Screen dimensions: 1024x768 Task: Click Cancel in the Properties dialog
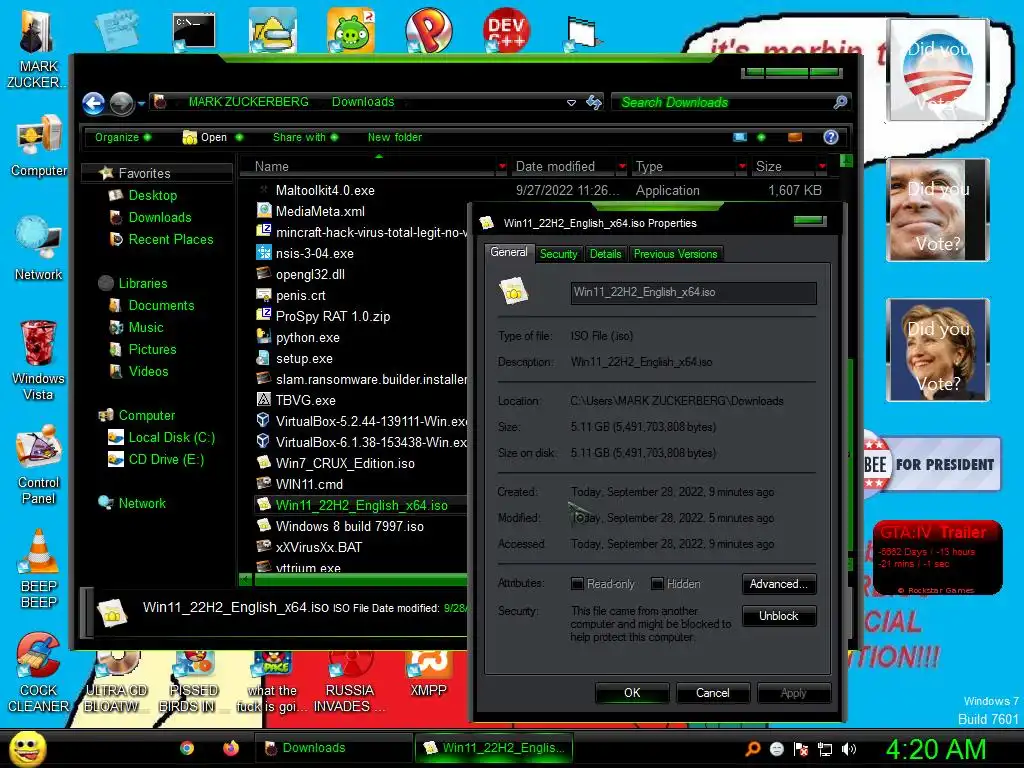[x=712, y=693]
